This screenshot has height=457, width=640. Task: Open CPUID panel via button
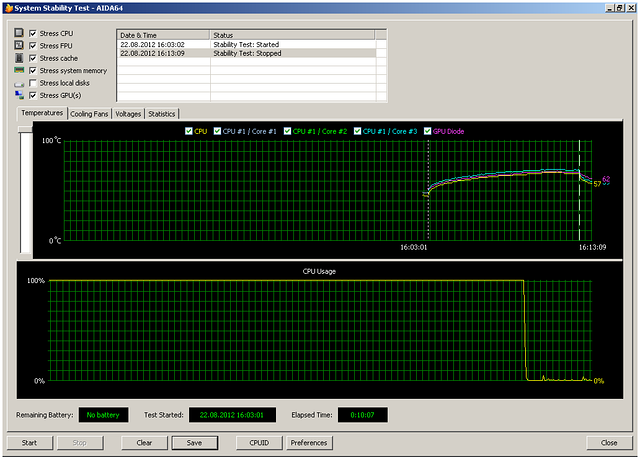(257, 442)
